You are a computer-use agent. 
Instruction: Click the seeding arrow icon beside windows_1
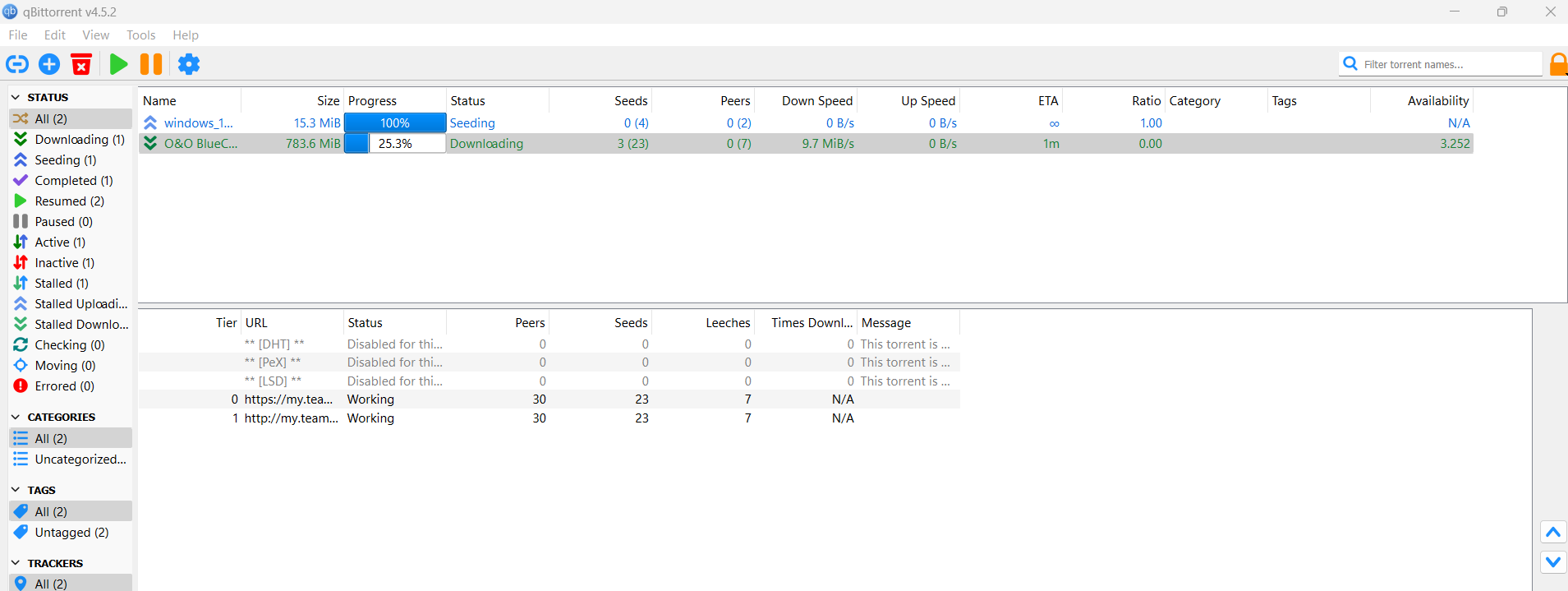(x=150, y=122)
